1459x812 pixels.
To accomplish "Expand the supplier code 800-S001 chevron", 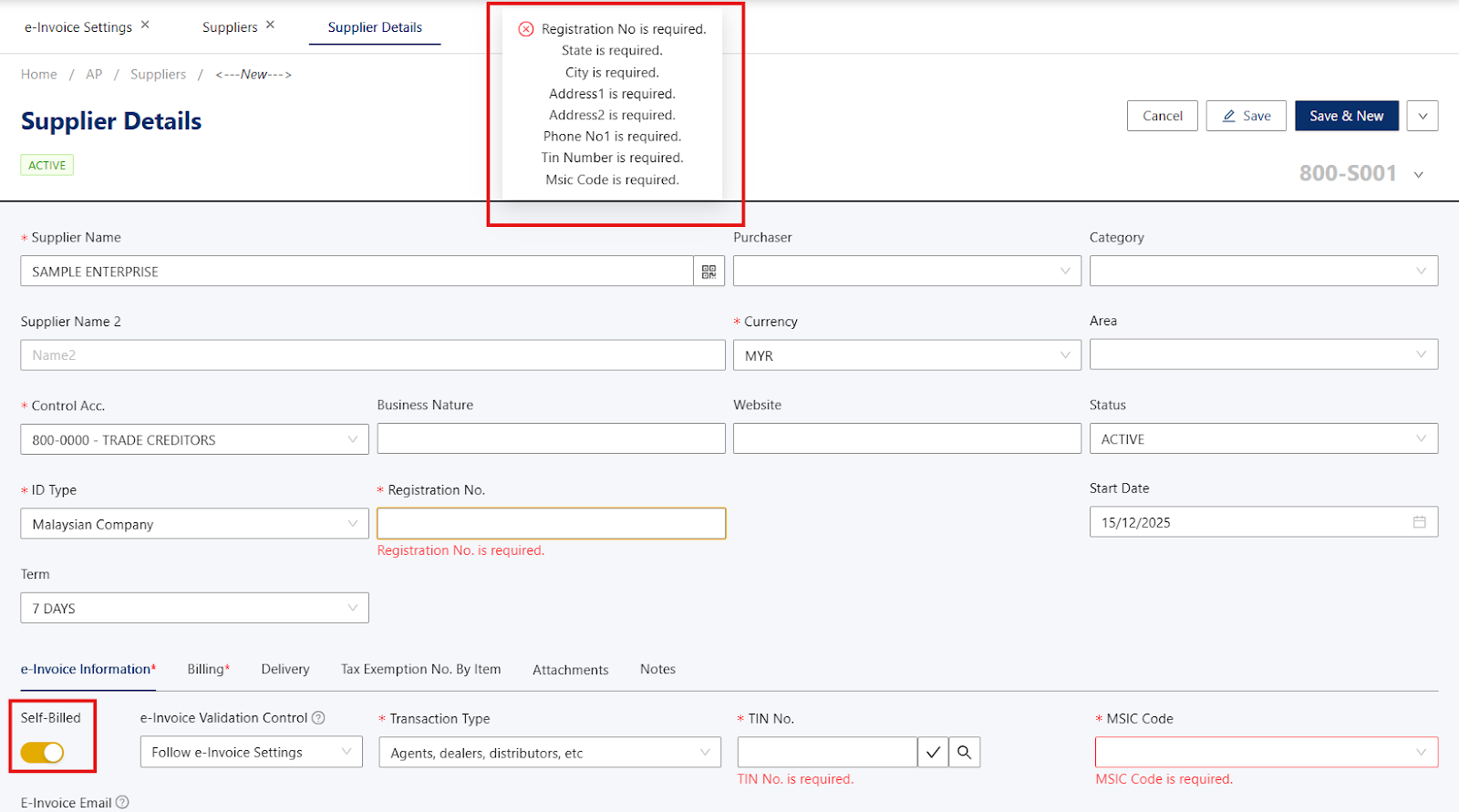I will click(1418, 174).
